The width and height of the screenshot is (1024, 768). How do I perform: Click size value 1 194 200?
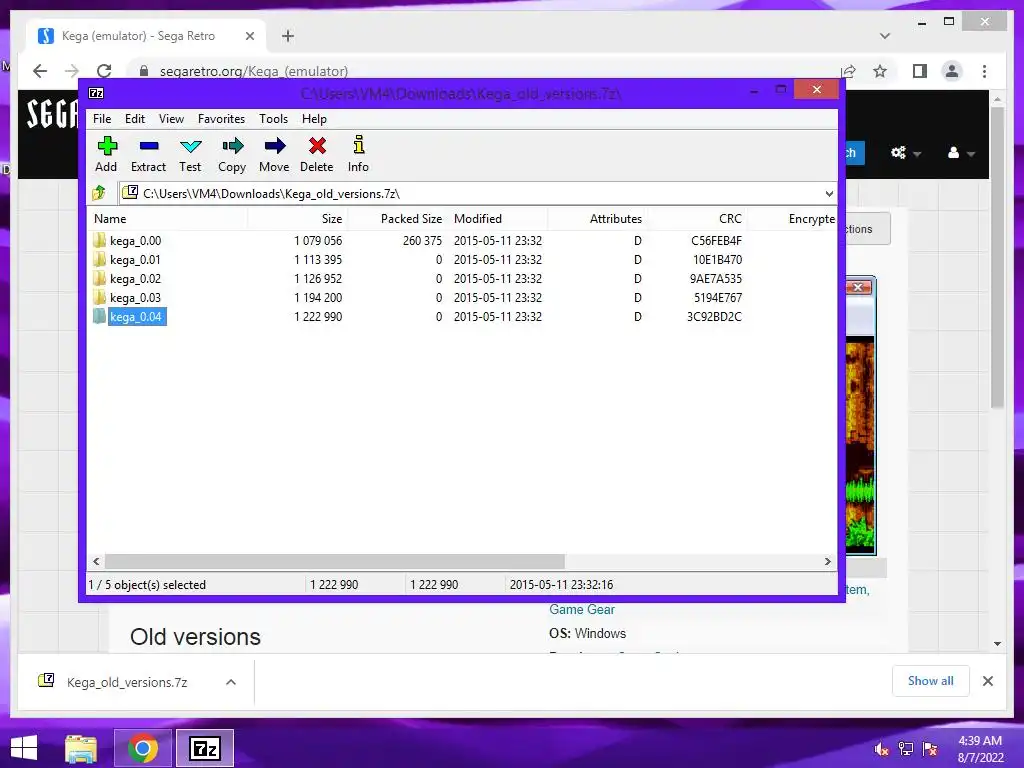tap(317, 297)
